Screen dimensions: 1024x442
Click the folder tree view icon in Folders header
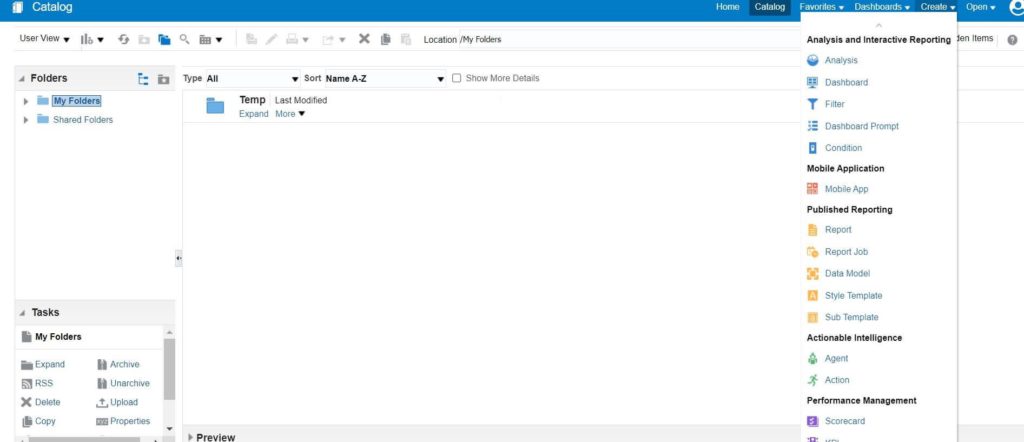[144, 79]
